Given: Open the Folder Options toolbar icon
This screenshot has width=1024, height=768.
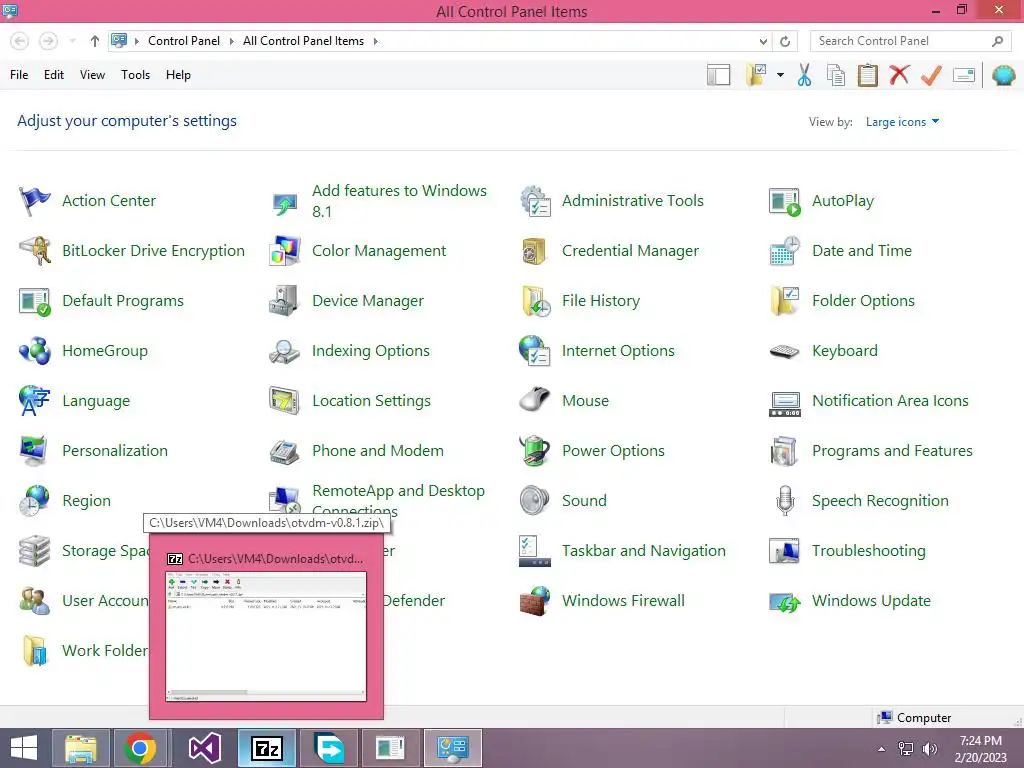Looking at the screenshot, I should [x=756, y=75].
